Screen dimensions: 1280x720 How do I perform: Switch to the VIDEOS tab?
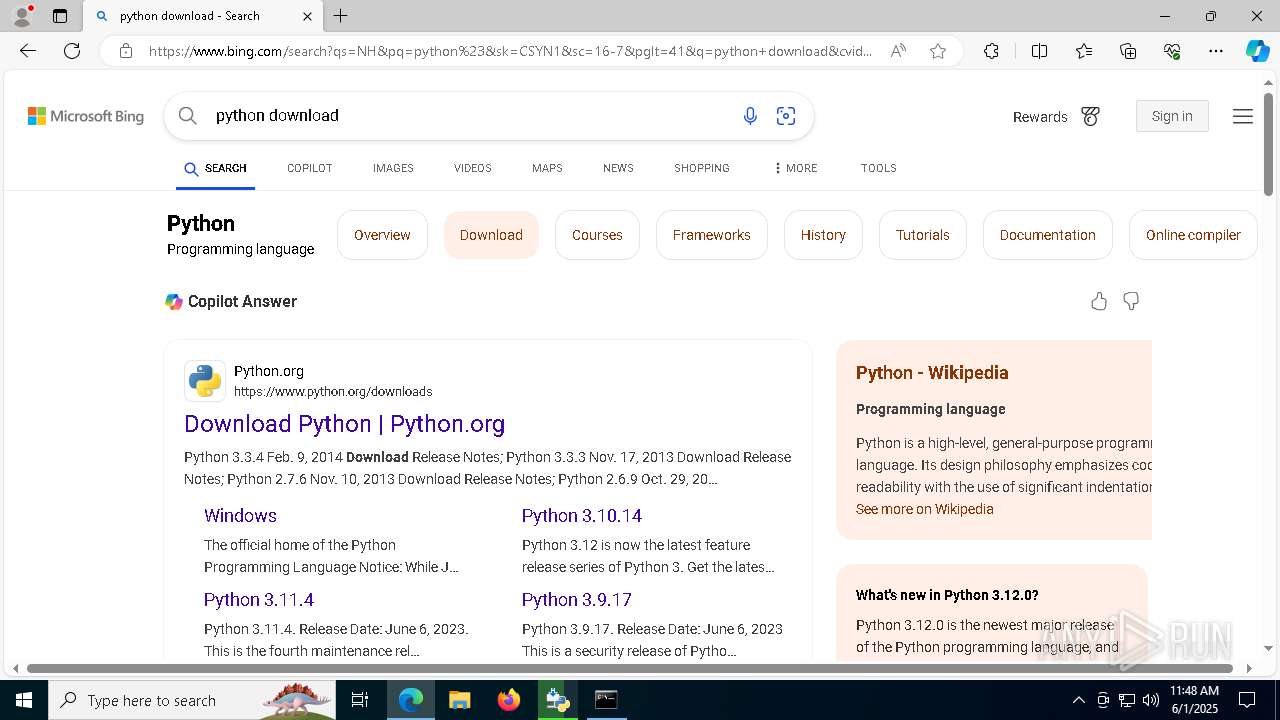click(x=472, y=168)
